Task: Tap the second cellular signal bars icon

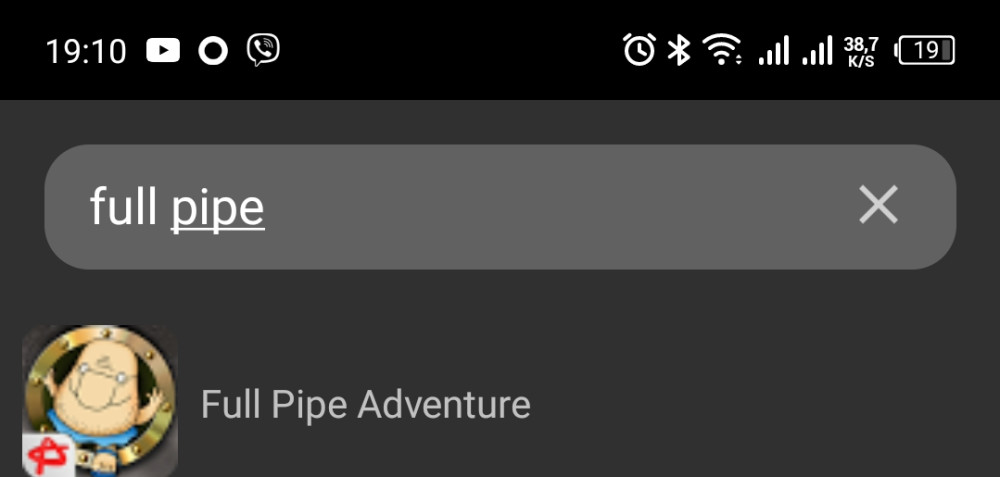Action: [x=817, y=50]
